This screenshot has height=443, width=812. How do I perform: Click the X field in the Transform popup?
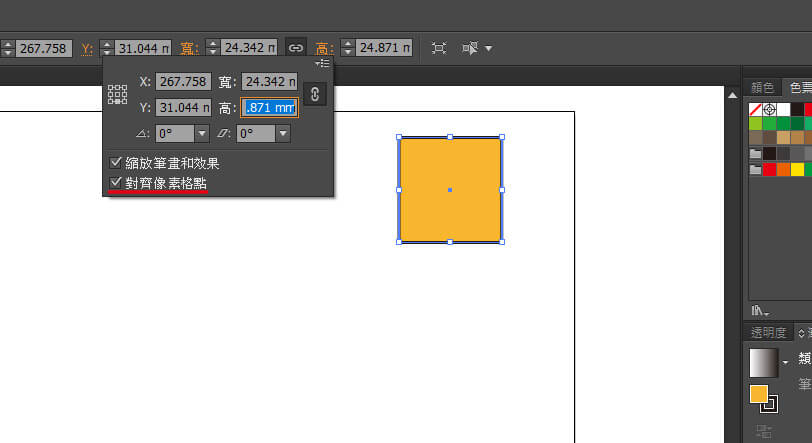pos(183,82)
